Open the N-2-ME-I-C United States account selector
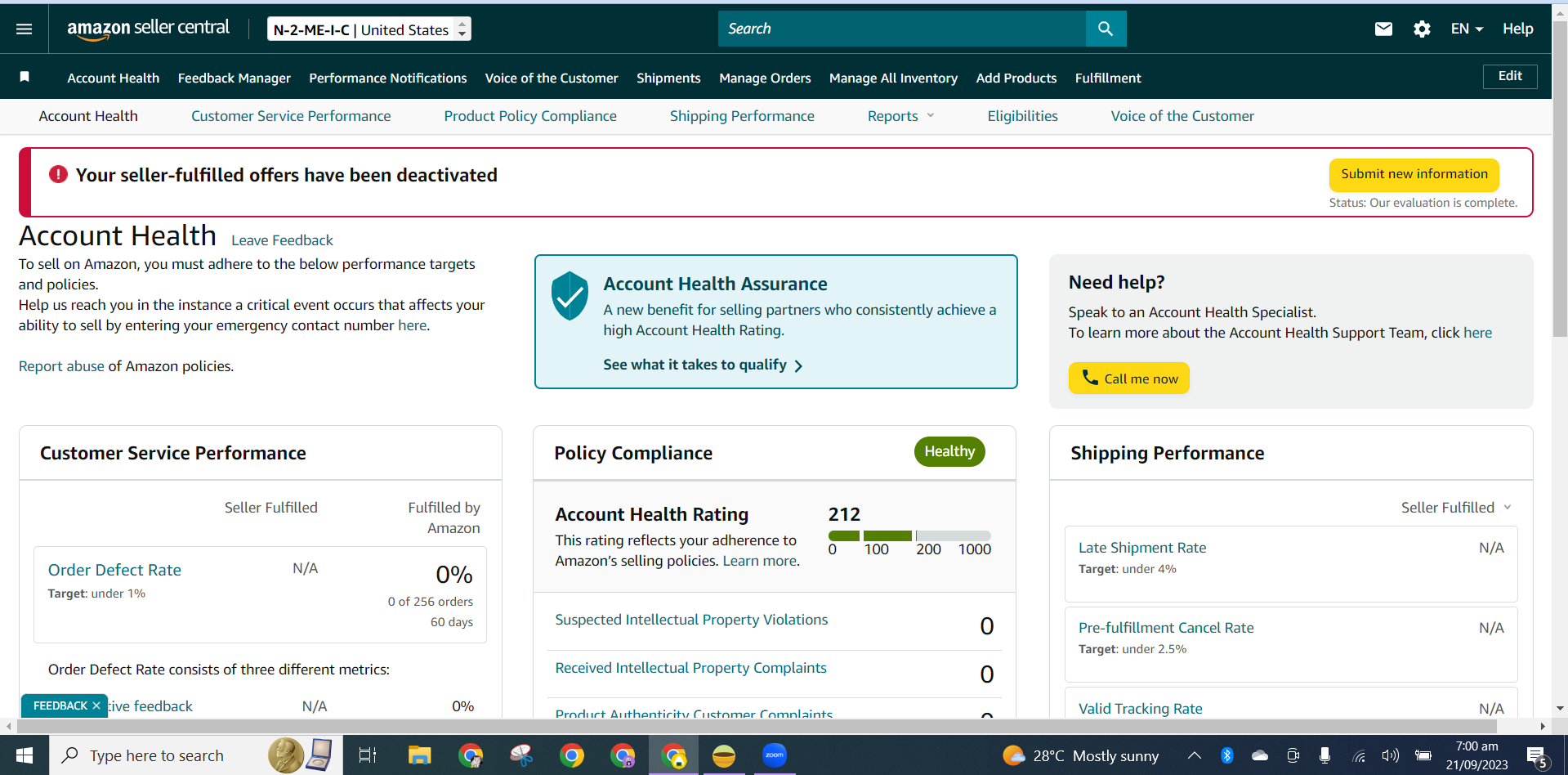 pyautogui.click(x=369, y=29)
